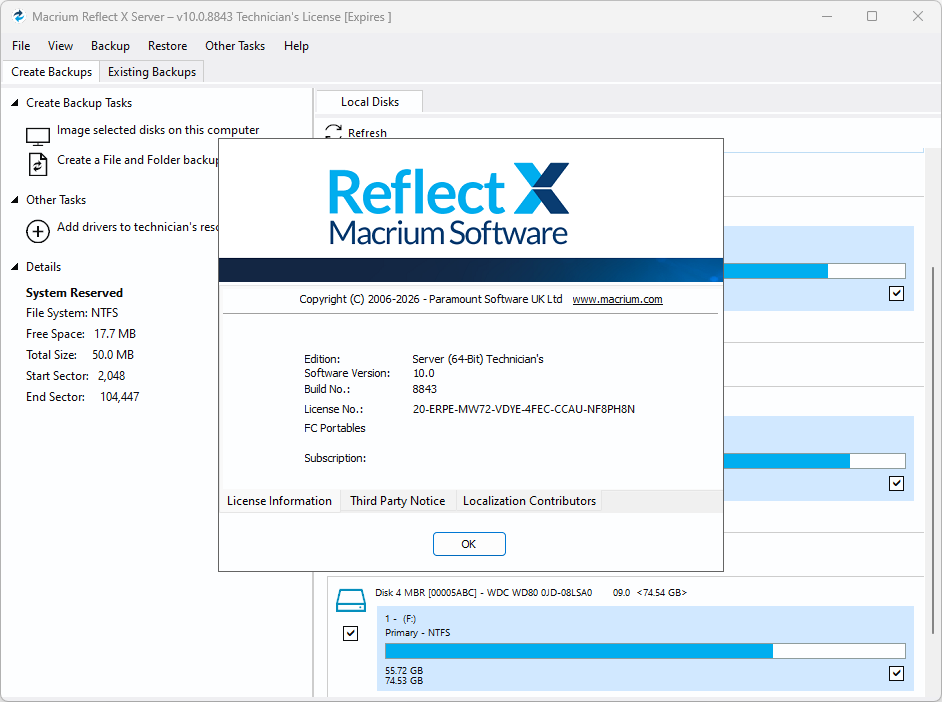Toggle the partition checkbox below second usage bar
The height and width of the screenshot is (702, 942).
[896, 483]
